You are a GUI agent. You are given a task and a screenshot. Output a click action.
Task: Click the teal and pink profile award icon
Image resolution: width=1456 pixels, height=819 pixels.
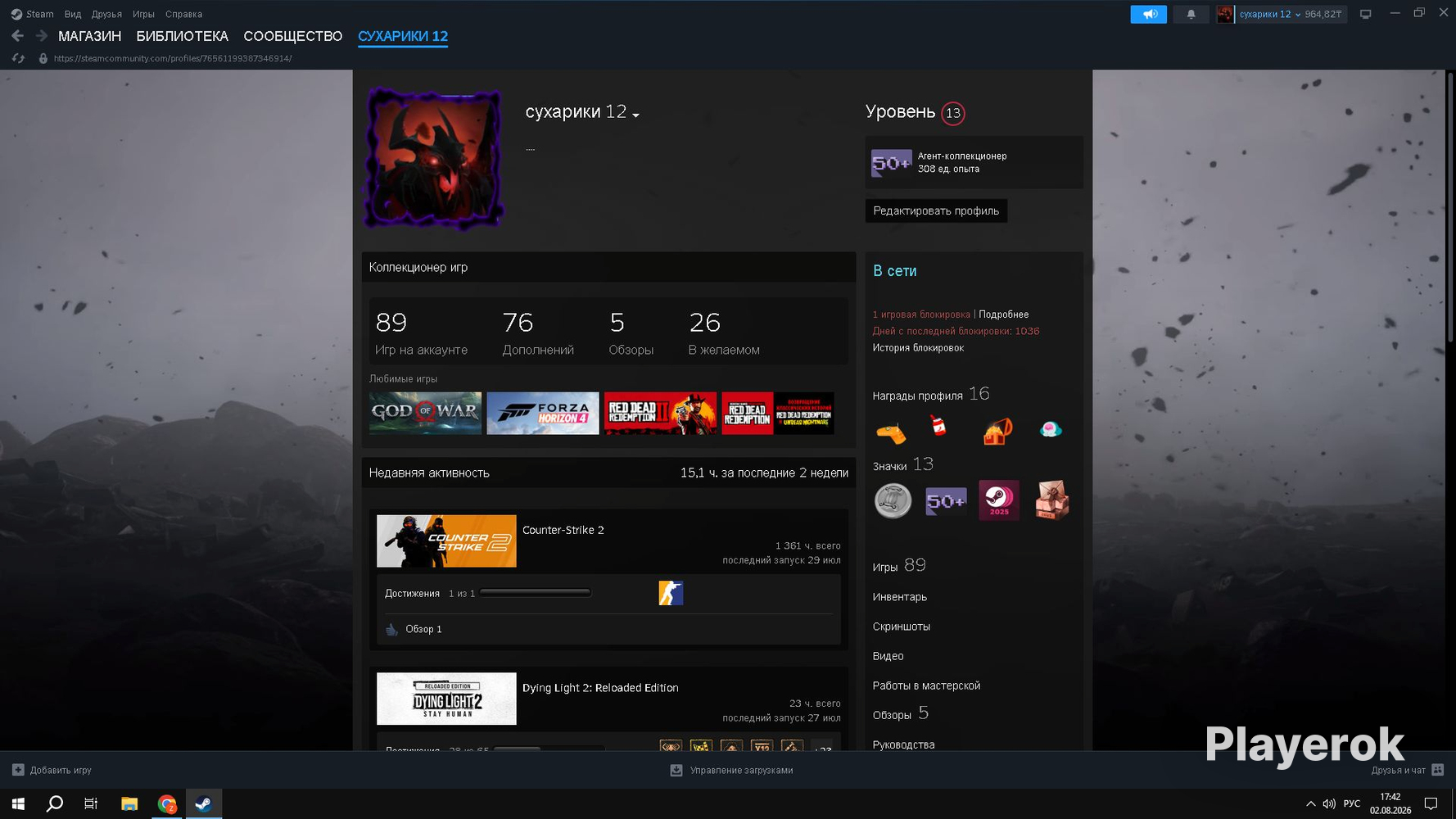1051,429
